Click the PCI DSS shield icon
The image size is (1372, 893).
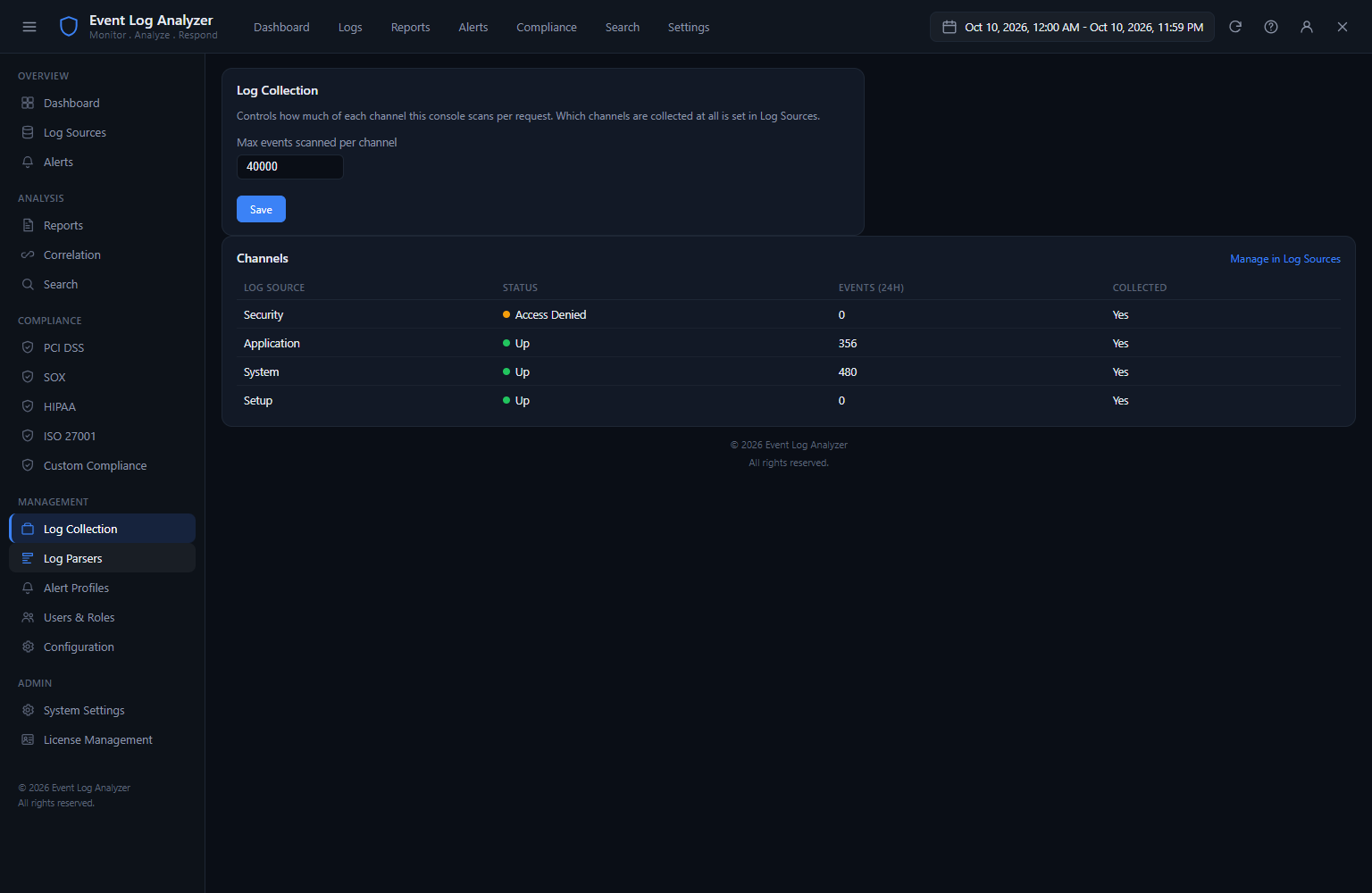28,347
